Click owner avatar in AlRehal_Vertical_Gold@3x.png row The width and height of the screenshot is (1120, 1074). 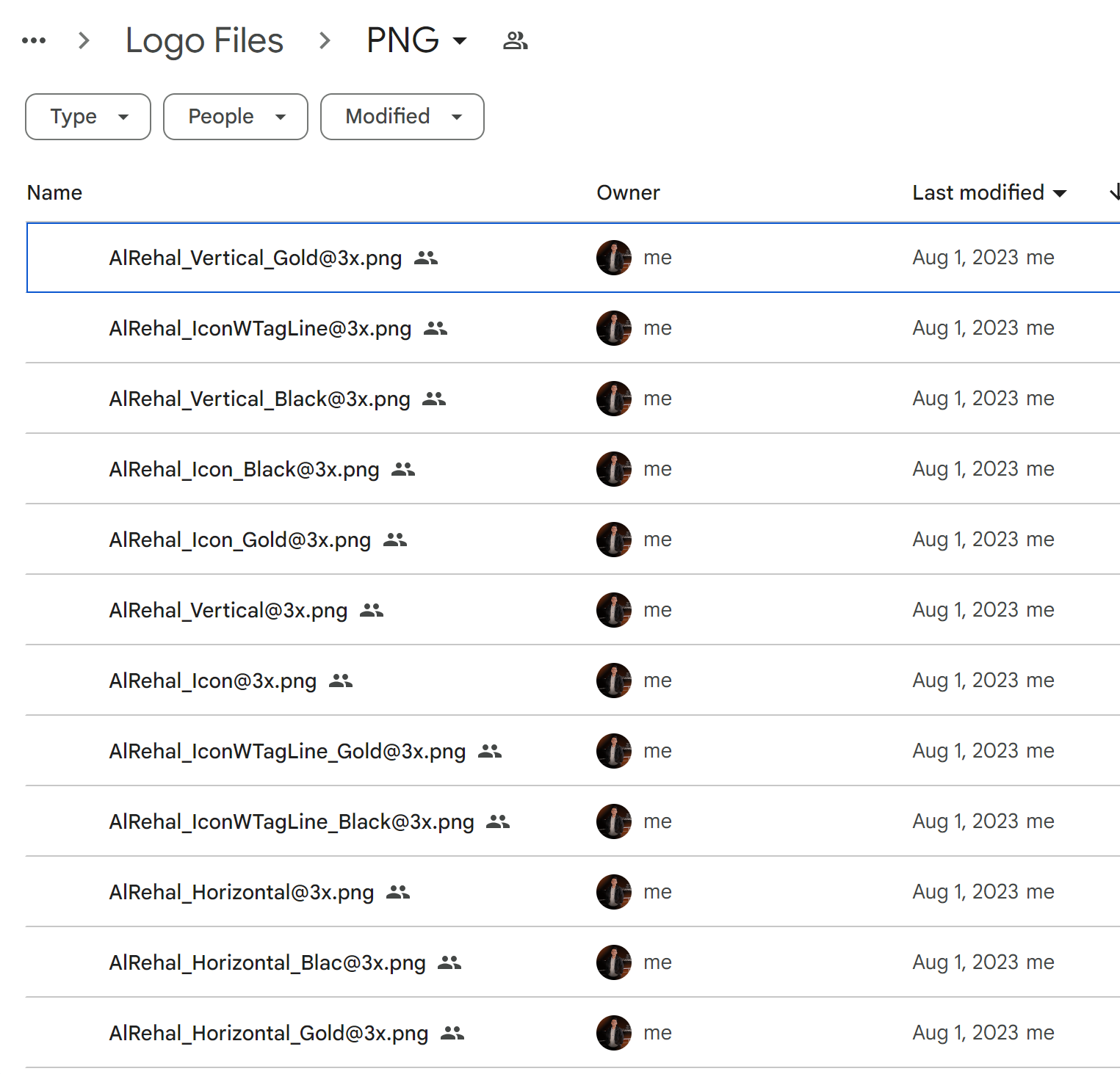614,258
